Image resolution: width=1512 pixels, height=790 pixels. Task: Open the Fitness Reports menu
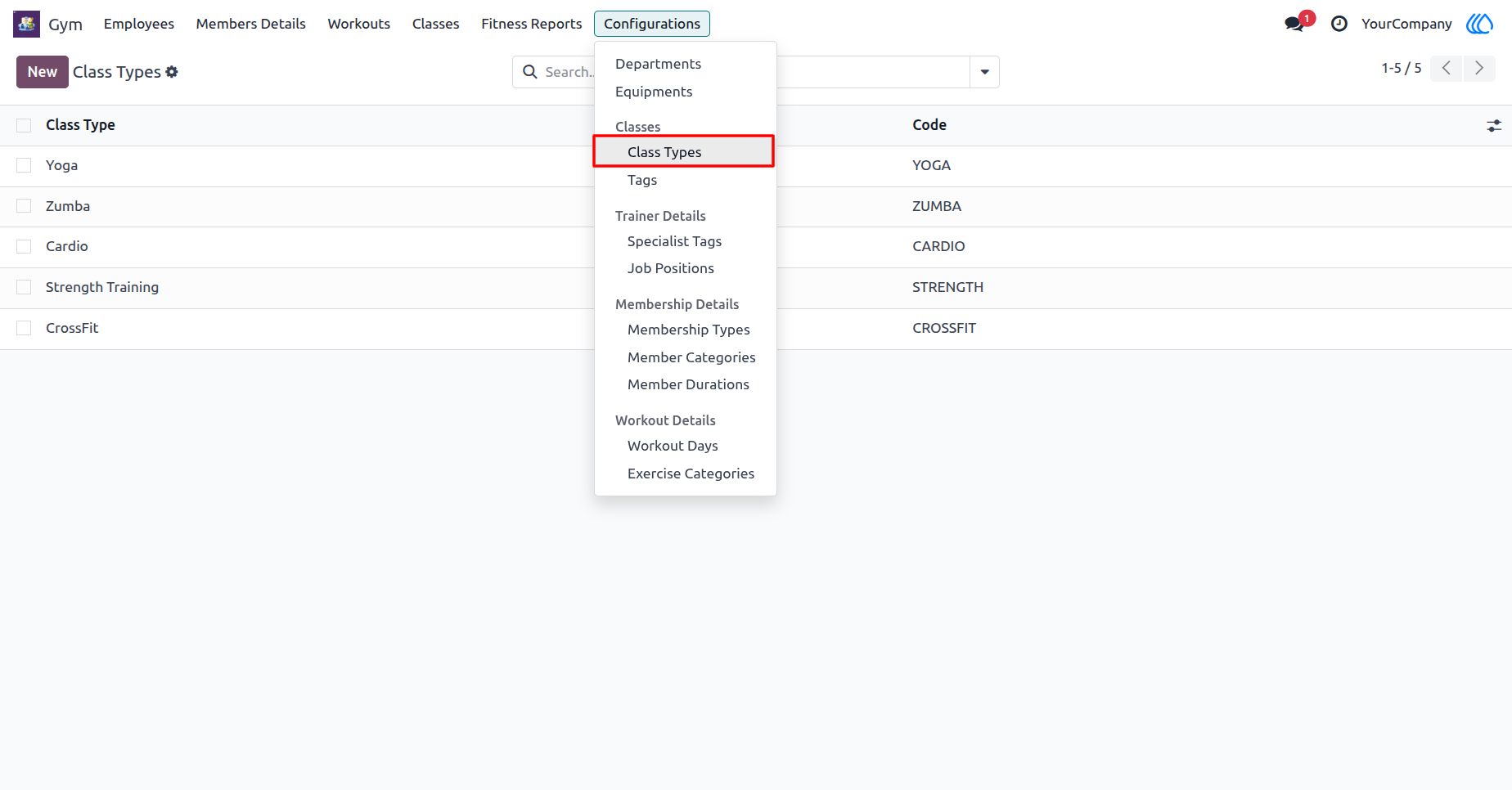pos(532,24)
